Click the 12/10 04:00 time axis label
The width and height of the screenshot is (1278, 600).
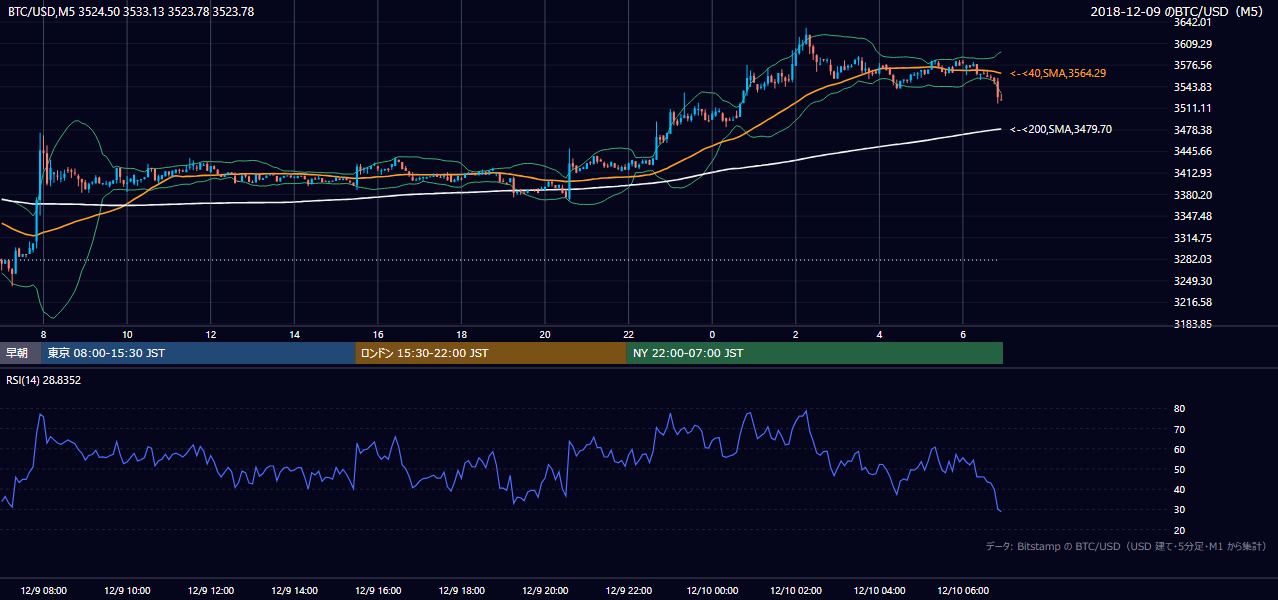pyautogui.click(x=879, y=591)
